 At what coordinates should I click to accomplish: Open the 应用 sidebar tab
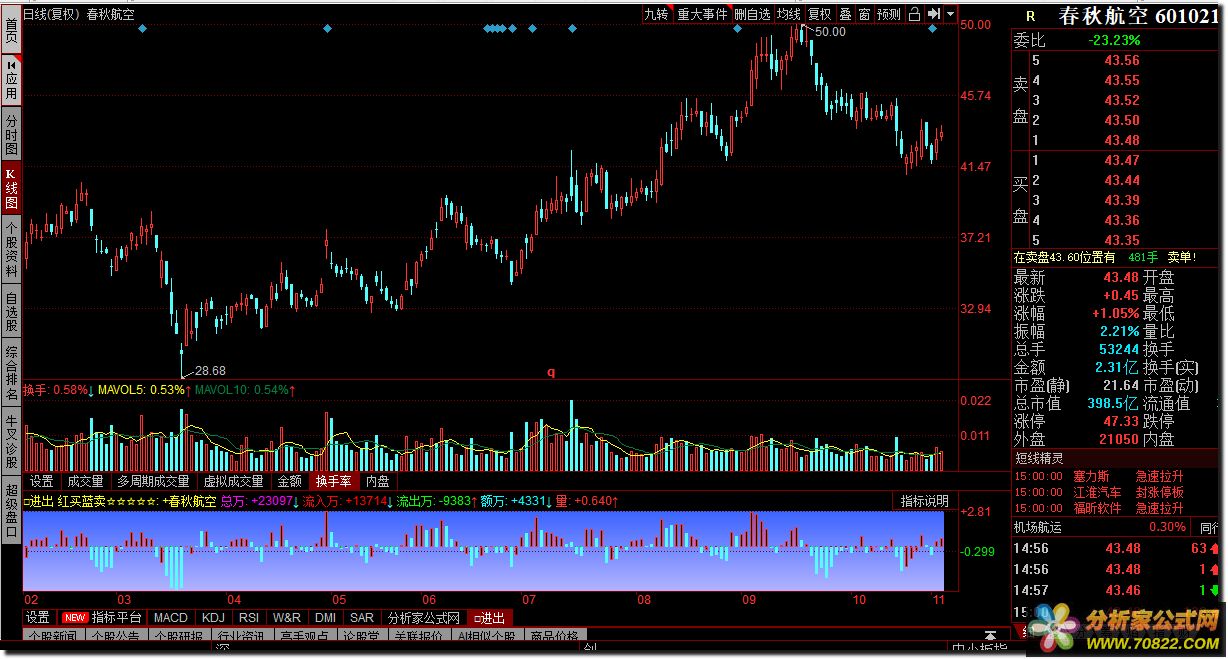(11, 79)
